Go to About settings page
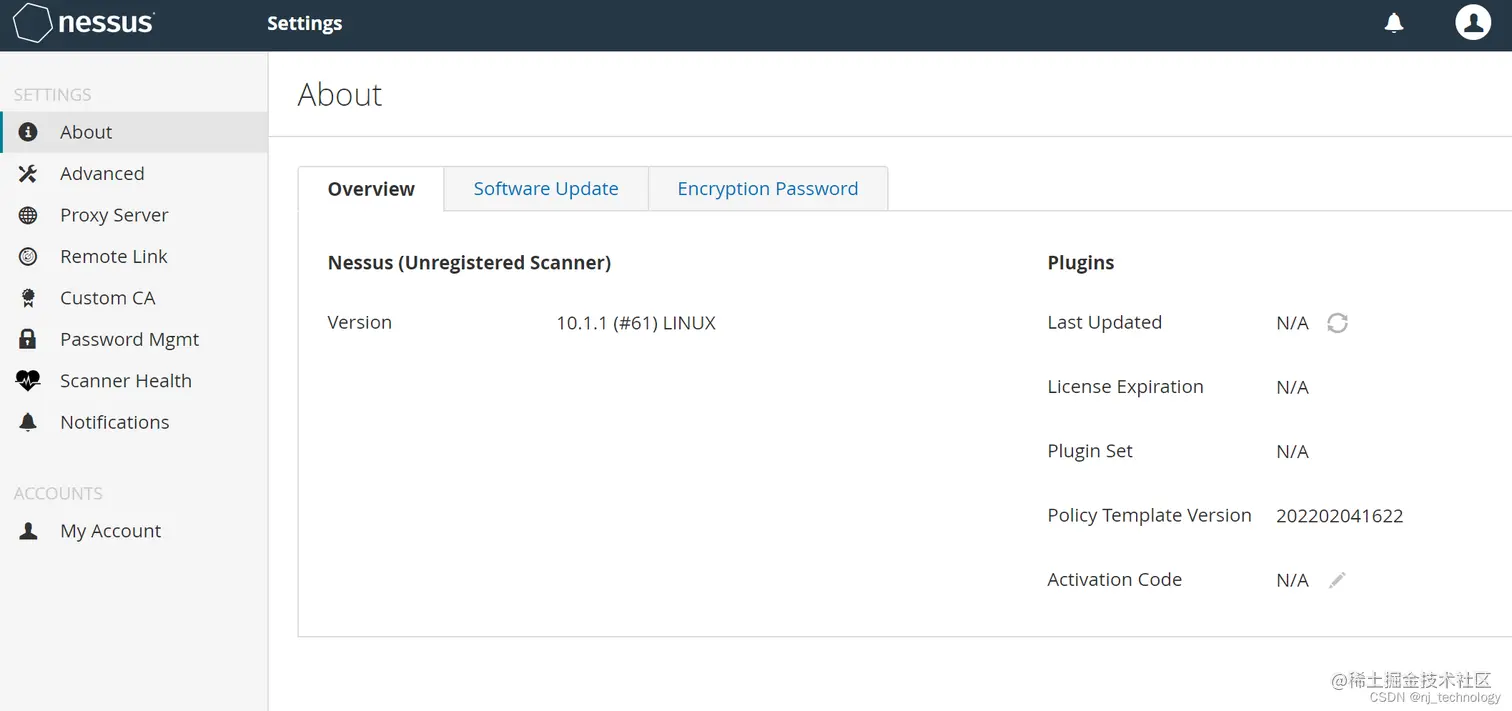 (x=134, y=132)
